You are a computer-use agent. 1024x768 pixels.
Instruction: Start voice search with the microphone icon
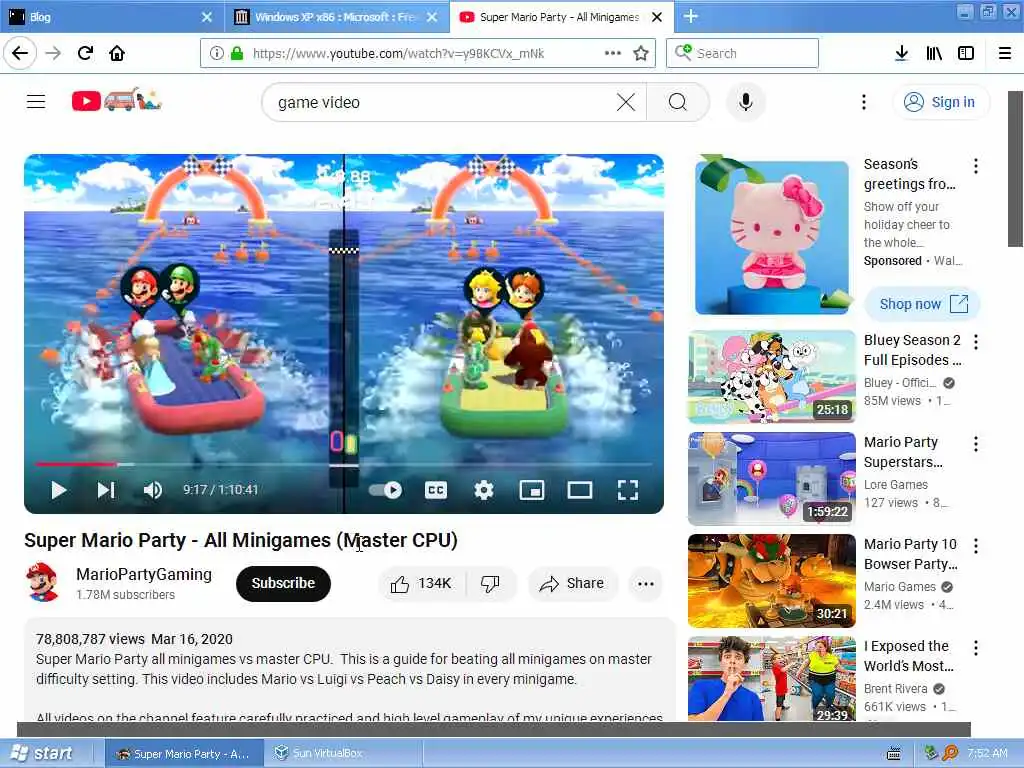pos(746,102)
